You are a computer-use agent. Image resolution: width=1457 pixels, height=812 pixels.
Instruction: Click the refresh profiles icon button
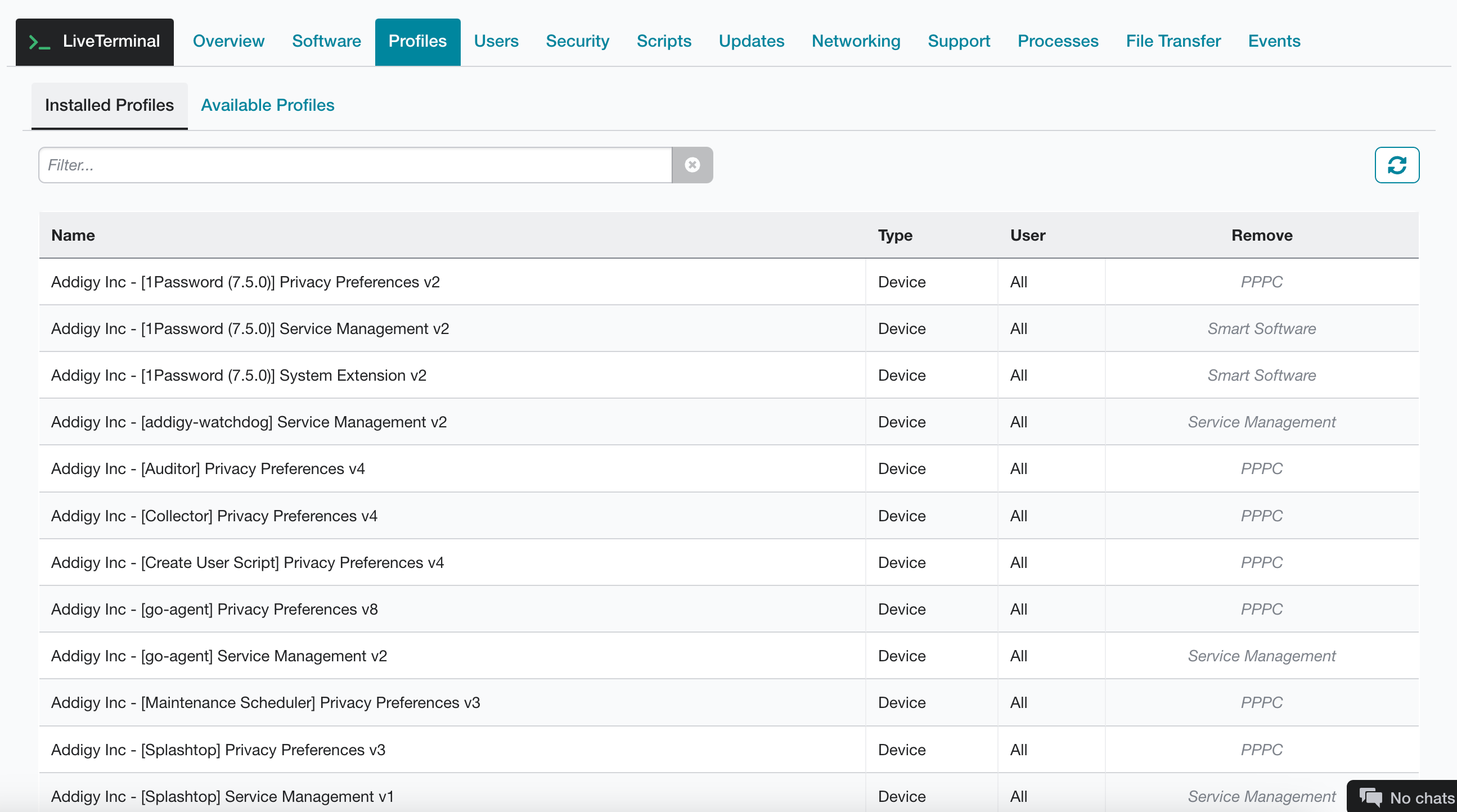(x=1396, y=165)
